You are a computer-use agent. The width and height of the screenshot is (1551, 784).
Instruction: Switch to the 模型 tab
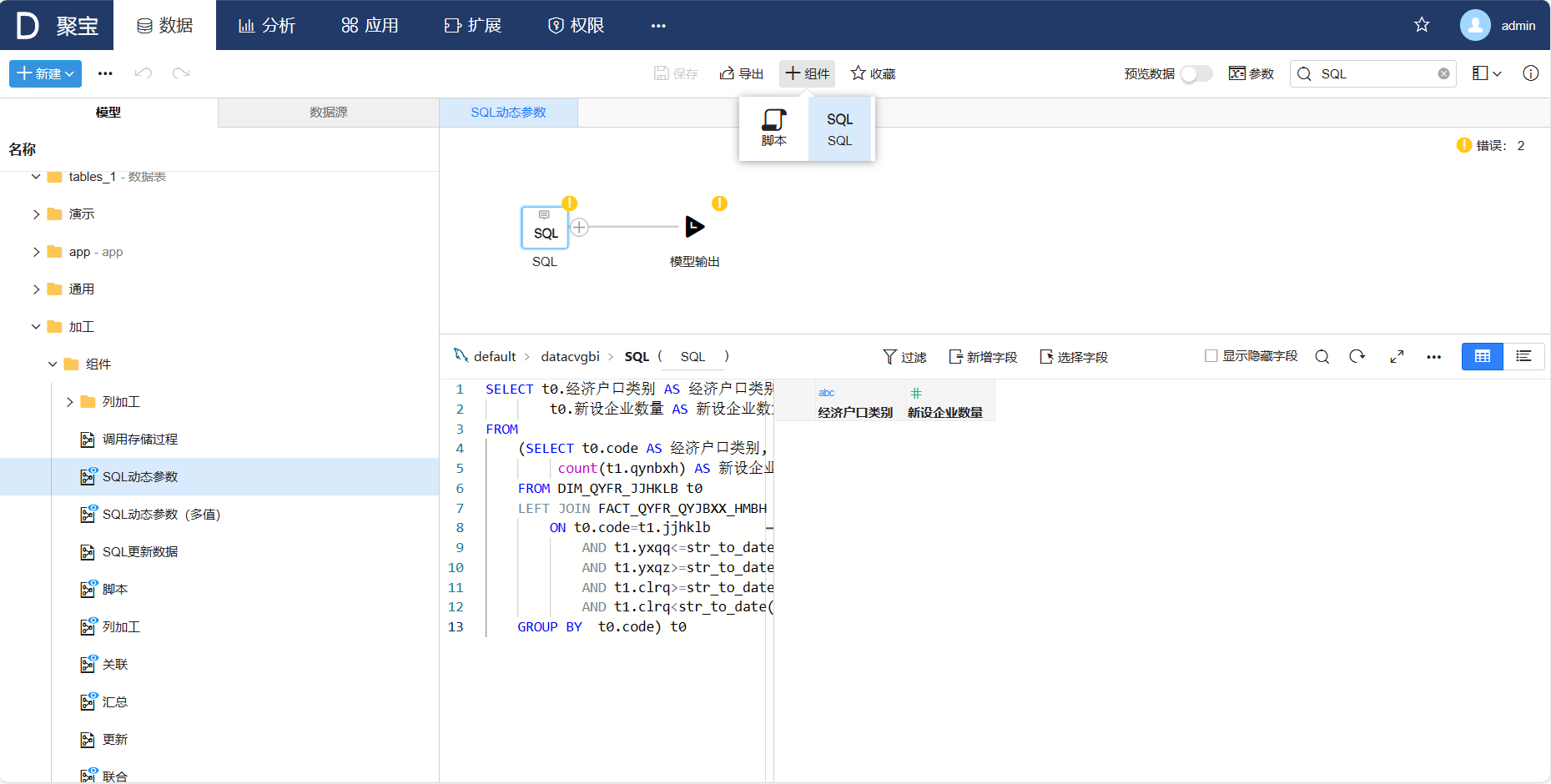click(x=108, y=113)
